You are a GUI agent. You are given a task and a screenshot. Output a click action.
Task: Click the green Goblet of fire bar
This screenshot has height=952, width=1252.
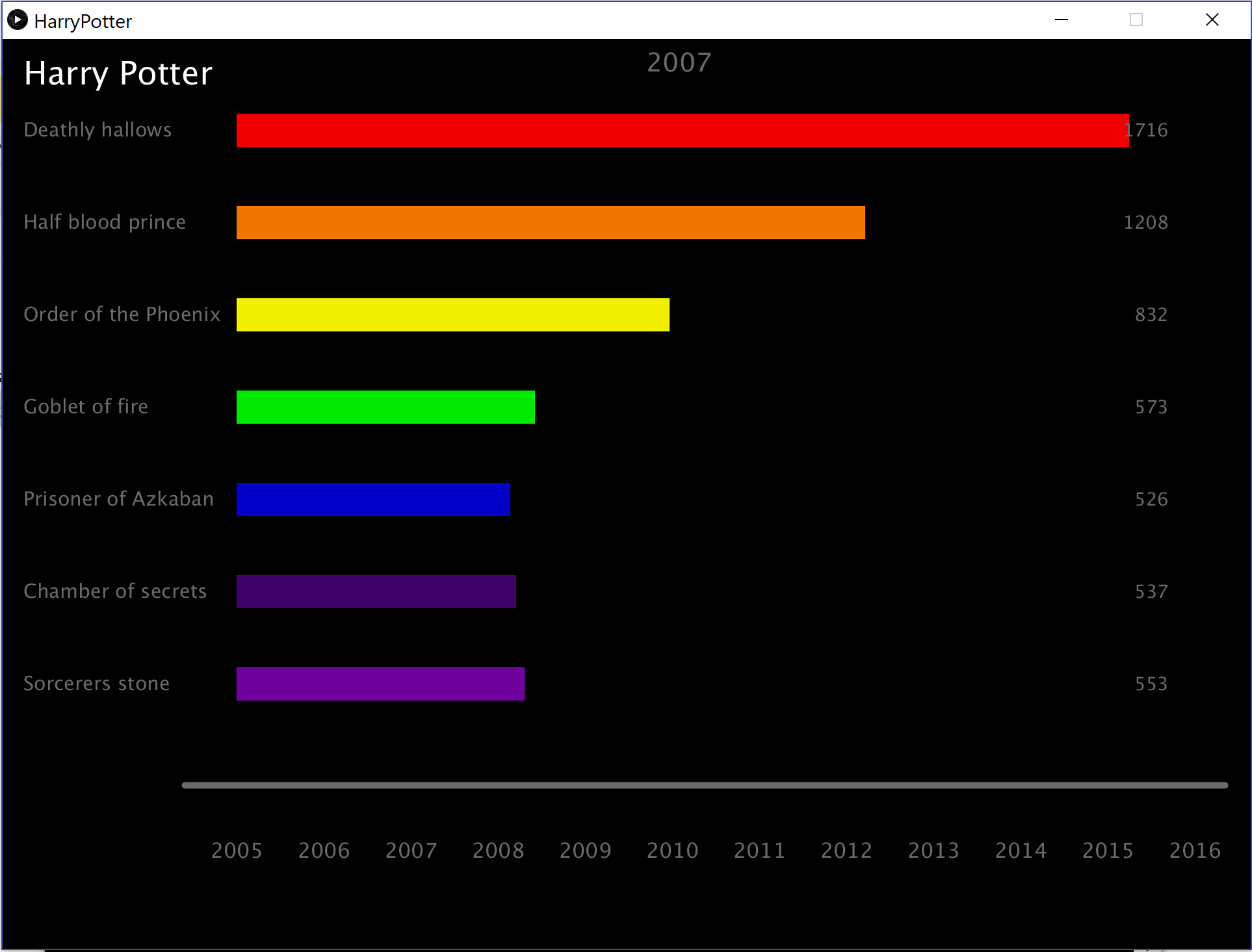point(385,407)
